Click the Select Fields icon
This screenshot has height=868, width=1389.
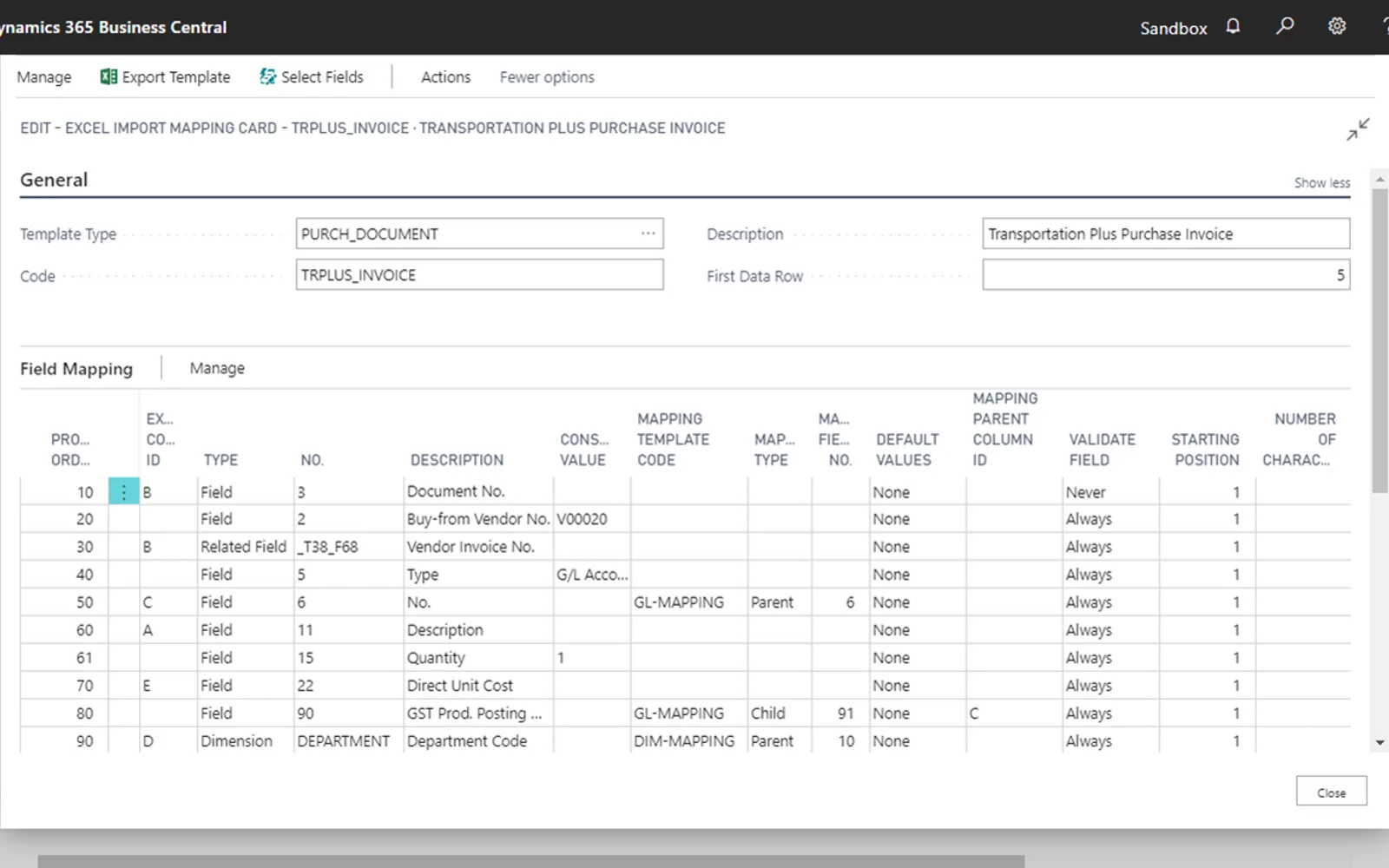pos(268,77)
